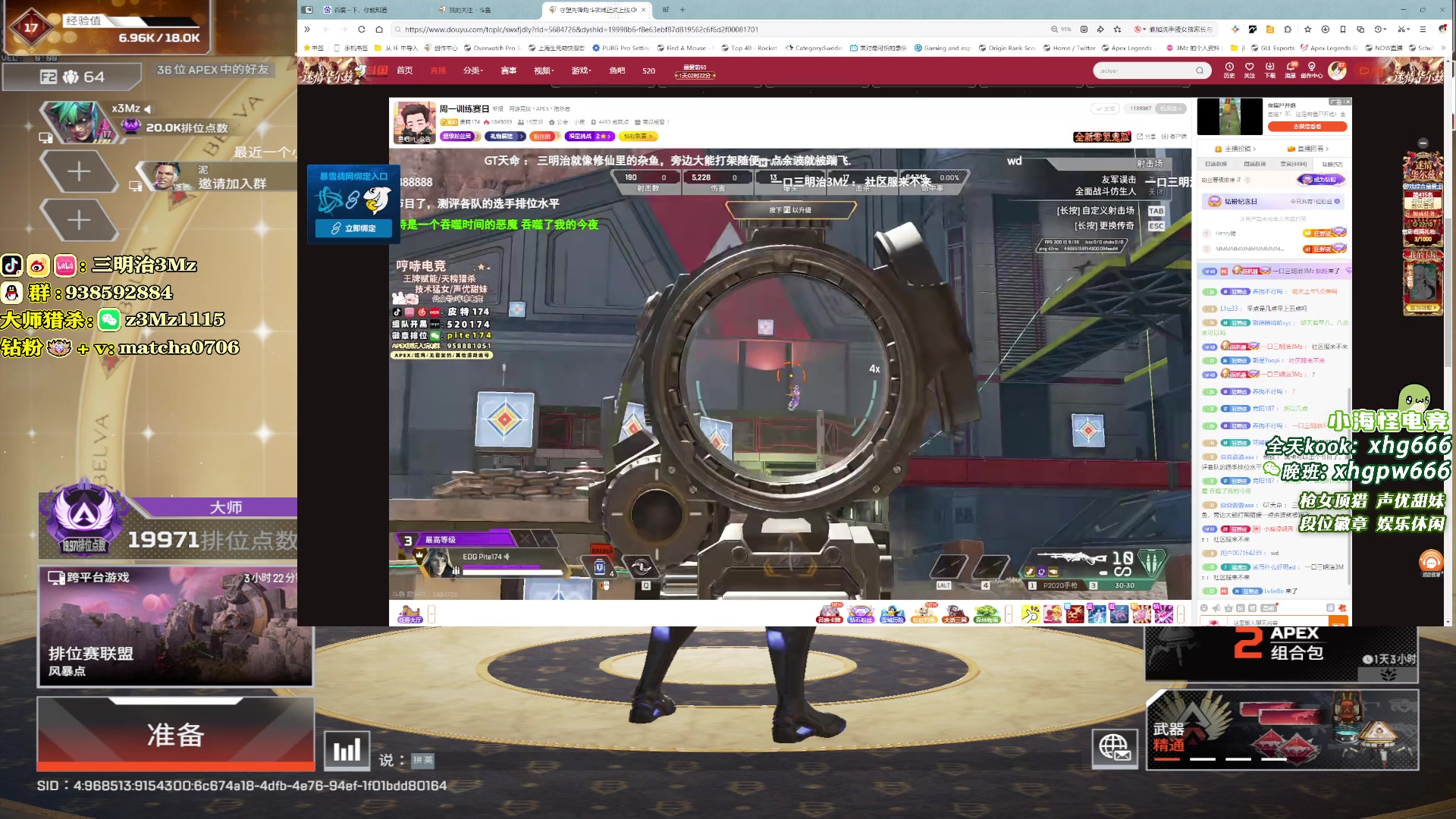Click the 成为钻粉 become-fan button
Screen dimensions: 1456x819
point(1321,180)
